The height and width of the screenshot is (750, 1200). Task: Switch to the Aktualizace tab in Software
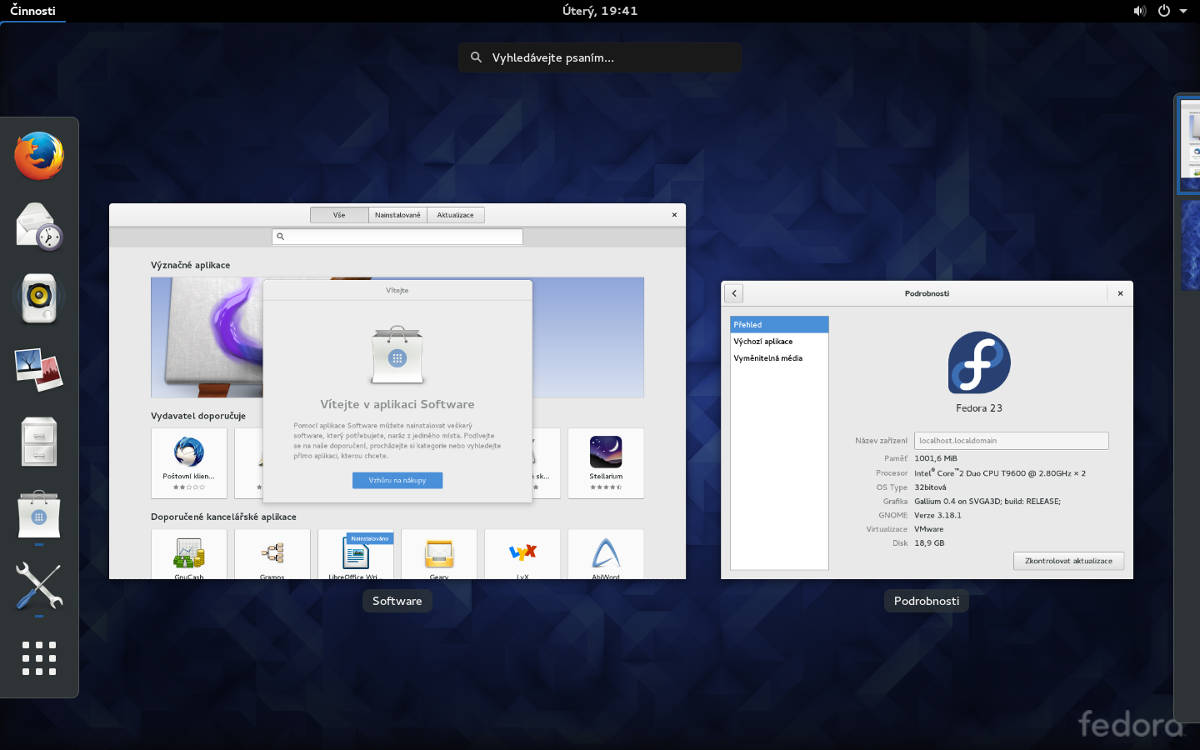pyautogui.click(x=456, y=215)
